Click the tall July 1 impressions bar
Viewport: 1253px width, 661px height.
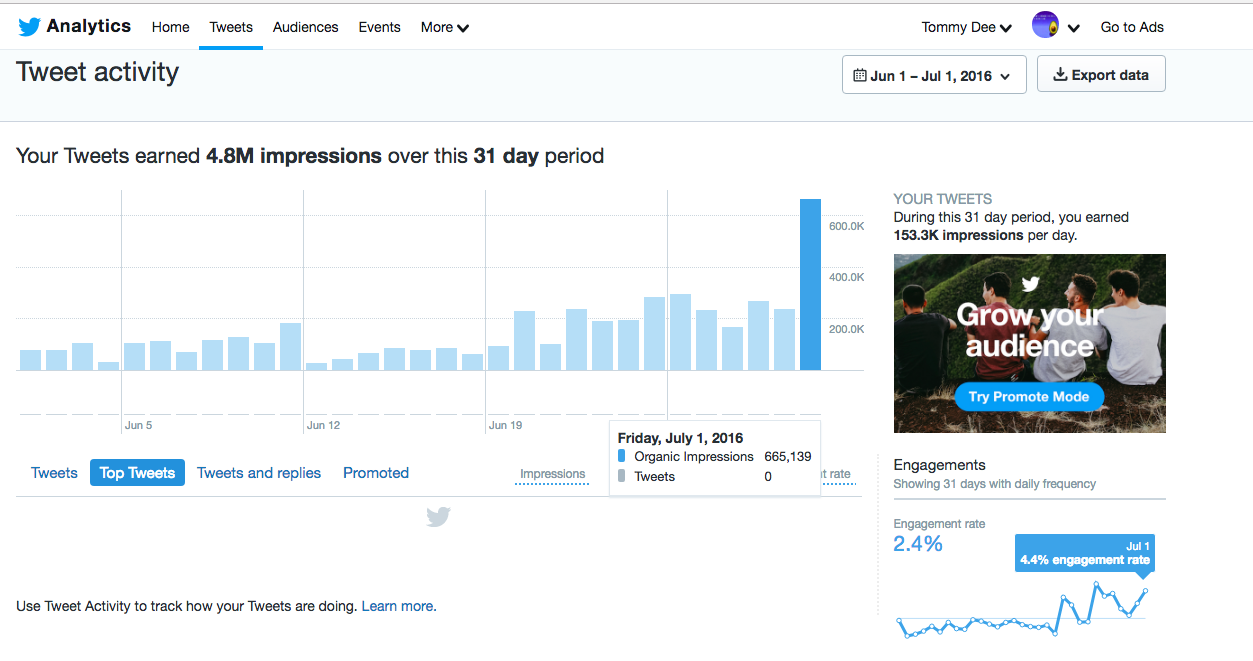pyautogui.click(x=810, y=285)
